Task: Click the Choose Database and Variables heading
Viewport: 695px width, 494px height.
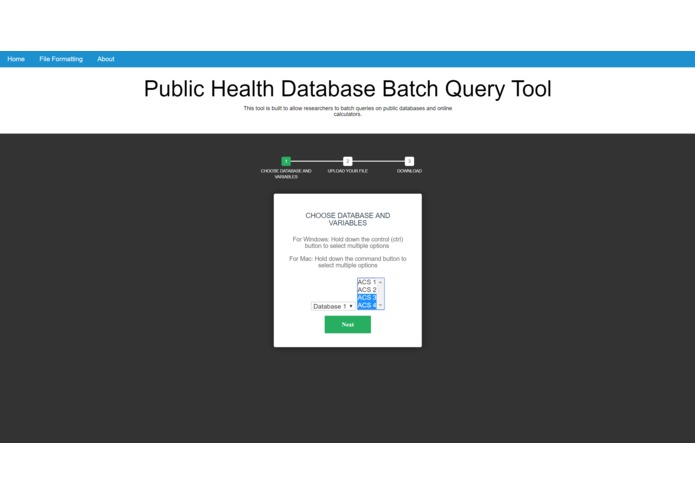Action: 348,219
